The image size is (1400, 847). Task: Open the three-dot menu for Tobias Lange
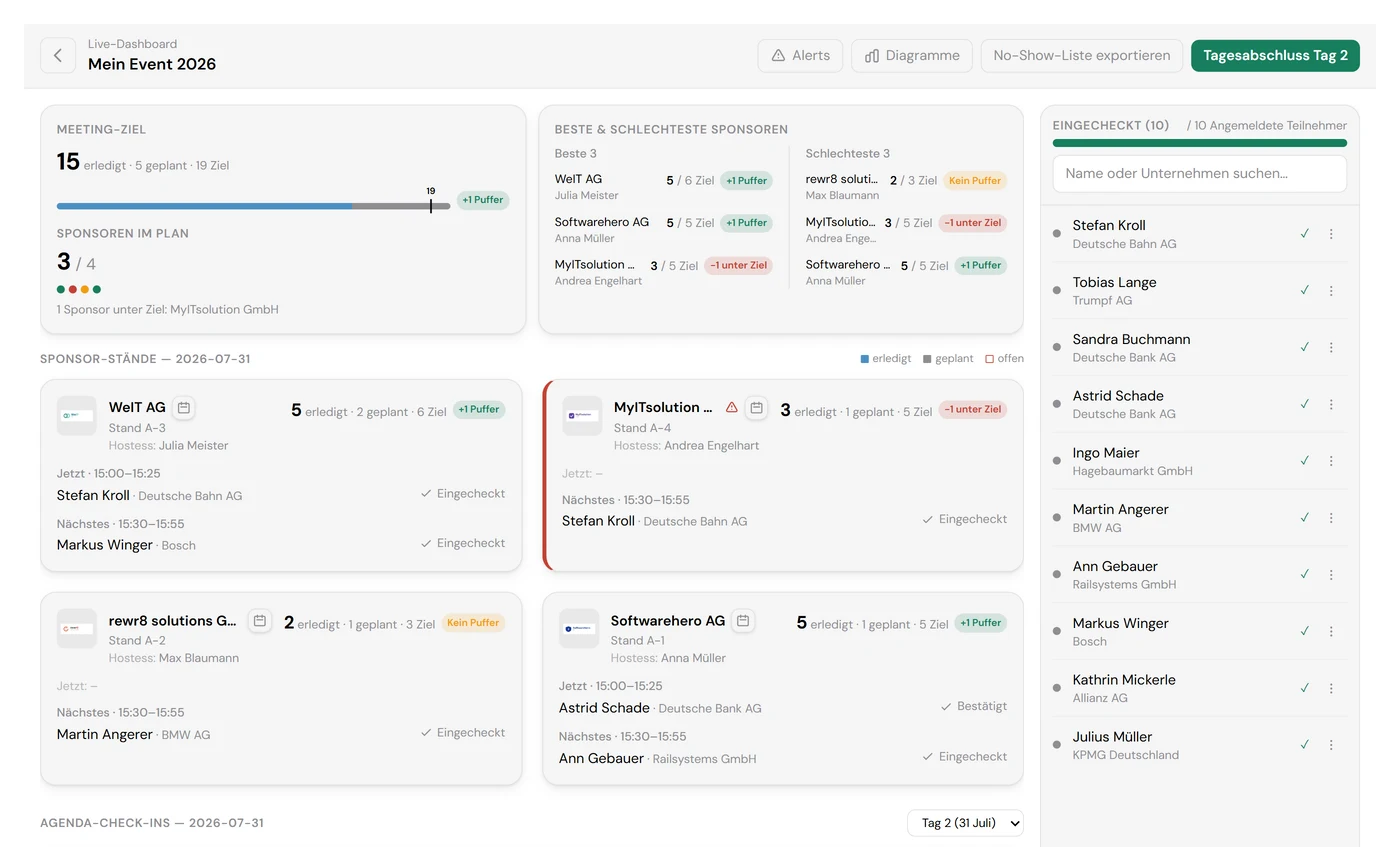point(1331,291)
